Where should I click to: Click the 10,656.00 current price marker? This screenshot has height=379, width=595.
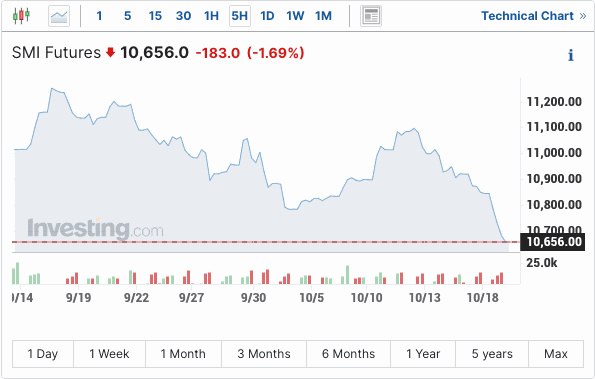coord(552,242)
